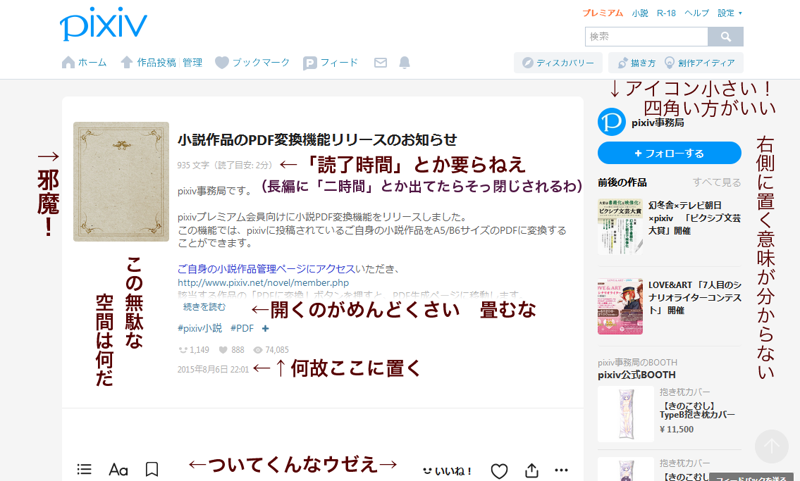
Task: Open the ピクシブ文芸大賞 thumbnail
Action: point(620,226)
